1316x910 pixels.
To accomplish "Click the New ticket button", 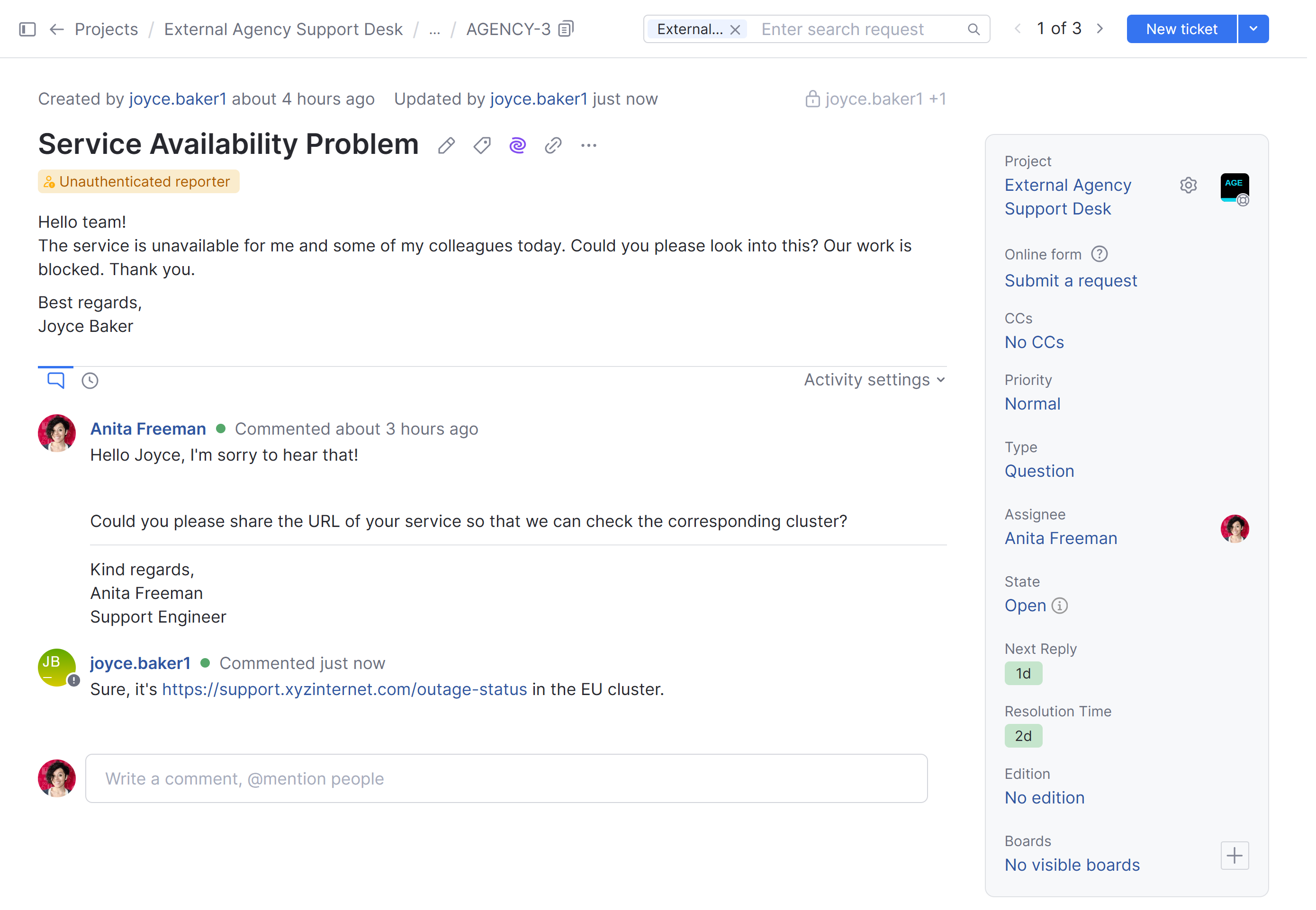I will (1181, 29).
